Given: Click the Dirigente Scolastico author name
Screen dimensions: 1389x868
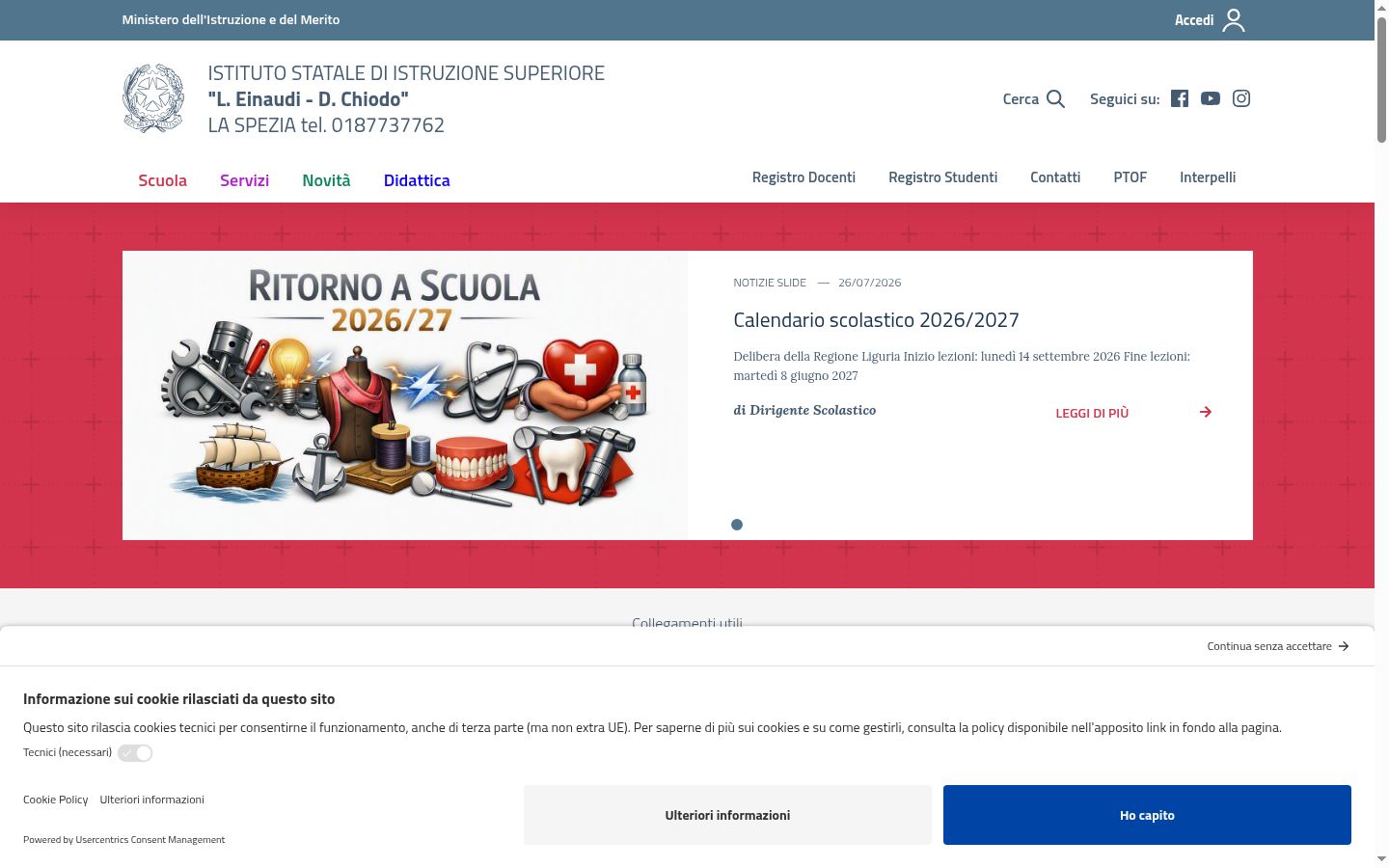Looking at the screenshot, I should 813,410.
